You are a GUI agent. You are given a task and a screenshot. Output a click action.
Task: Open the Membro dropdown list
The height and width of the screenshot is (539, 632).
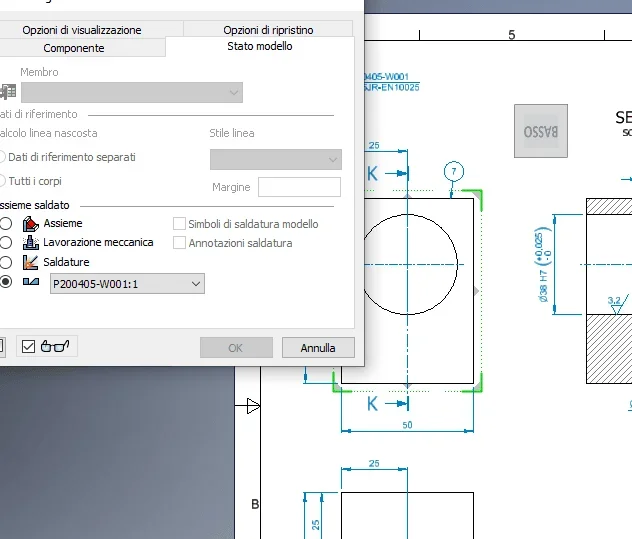click(132, 92)
